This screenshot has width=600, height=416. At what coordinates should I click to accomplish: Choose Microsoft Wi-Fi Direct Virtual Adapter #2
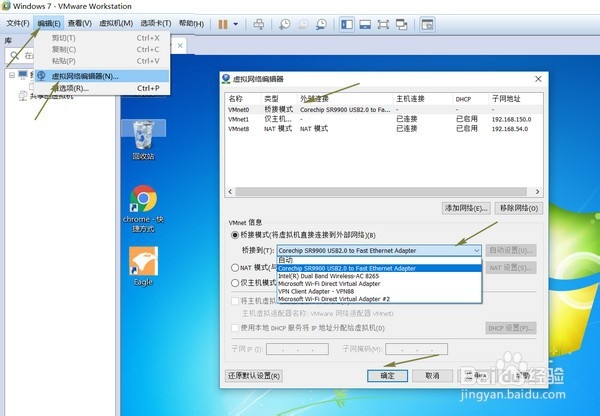click(x=379, y=299)
